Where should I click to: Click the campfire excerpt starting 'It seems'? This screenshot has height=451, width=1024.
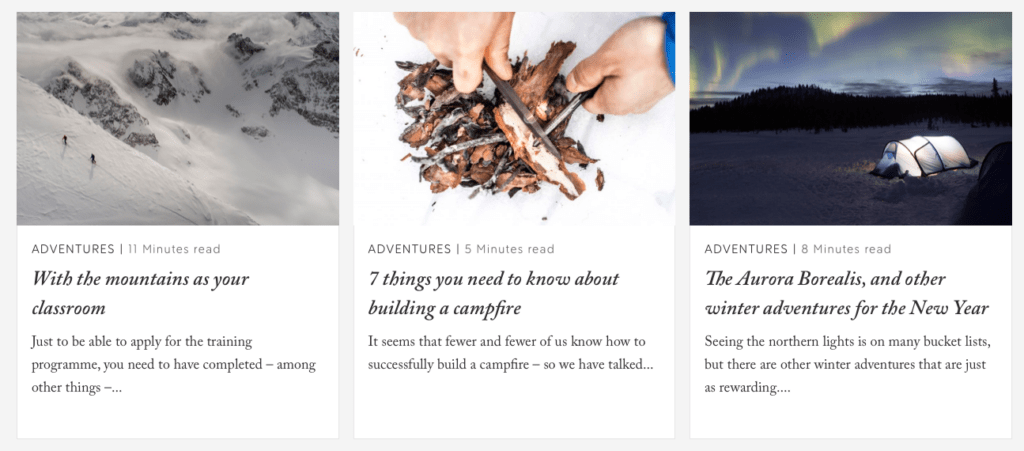pyautogui.click(x=511, y=353)
